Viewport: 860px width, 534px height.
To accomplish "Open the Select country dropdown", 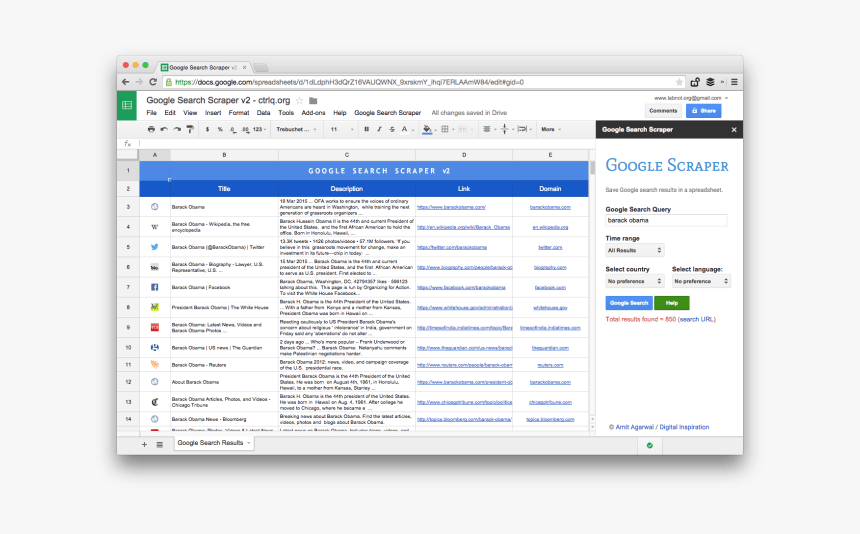I will pyautogui.click(x=635, y=281).
